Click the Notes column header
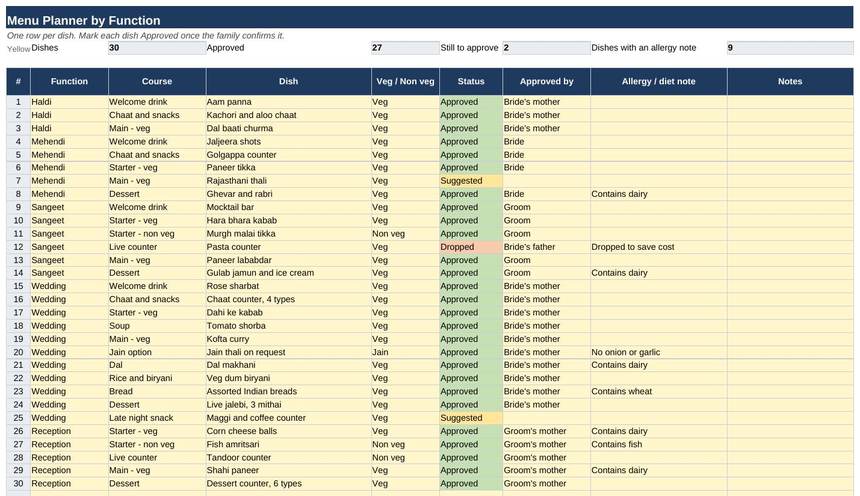860x496 pixels. point(790,81)
